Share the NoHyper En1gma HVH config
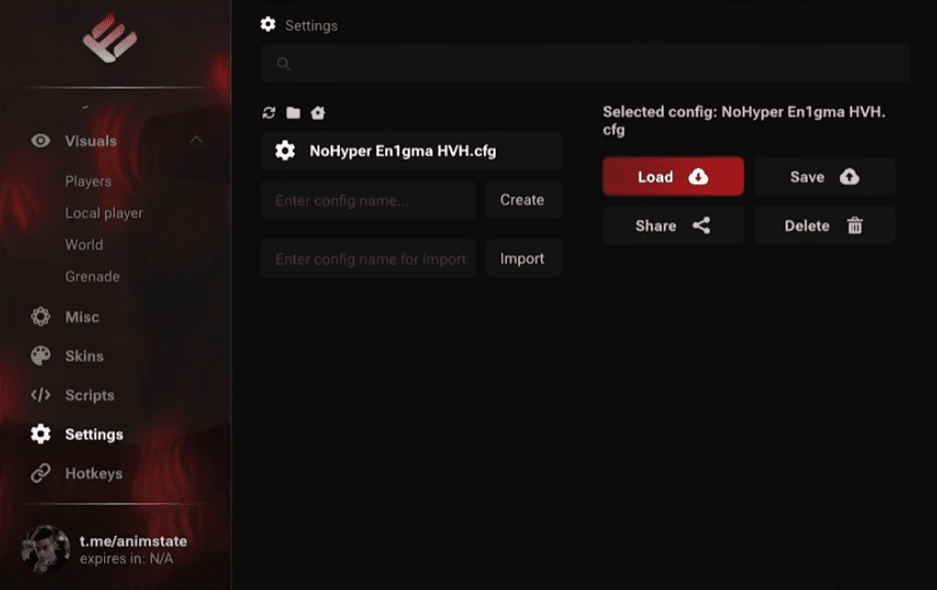The height and width of the screenshot is (590, 937). click(673, 225)
